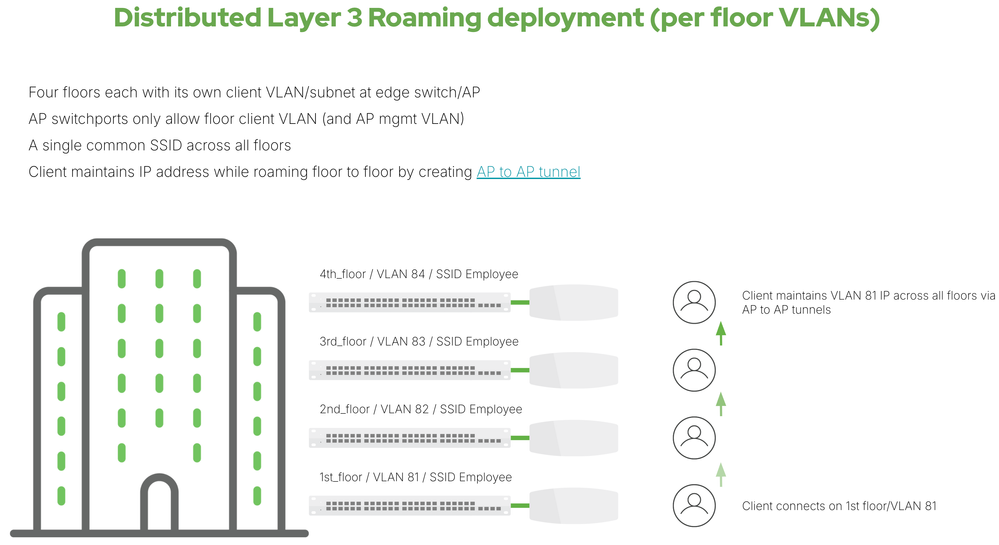Select the topmost client user icon
The height and width of the screenshot is (545, 999).
click(693, 301)
